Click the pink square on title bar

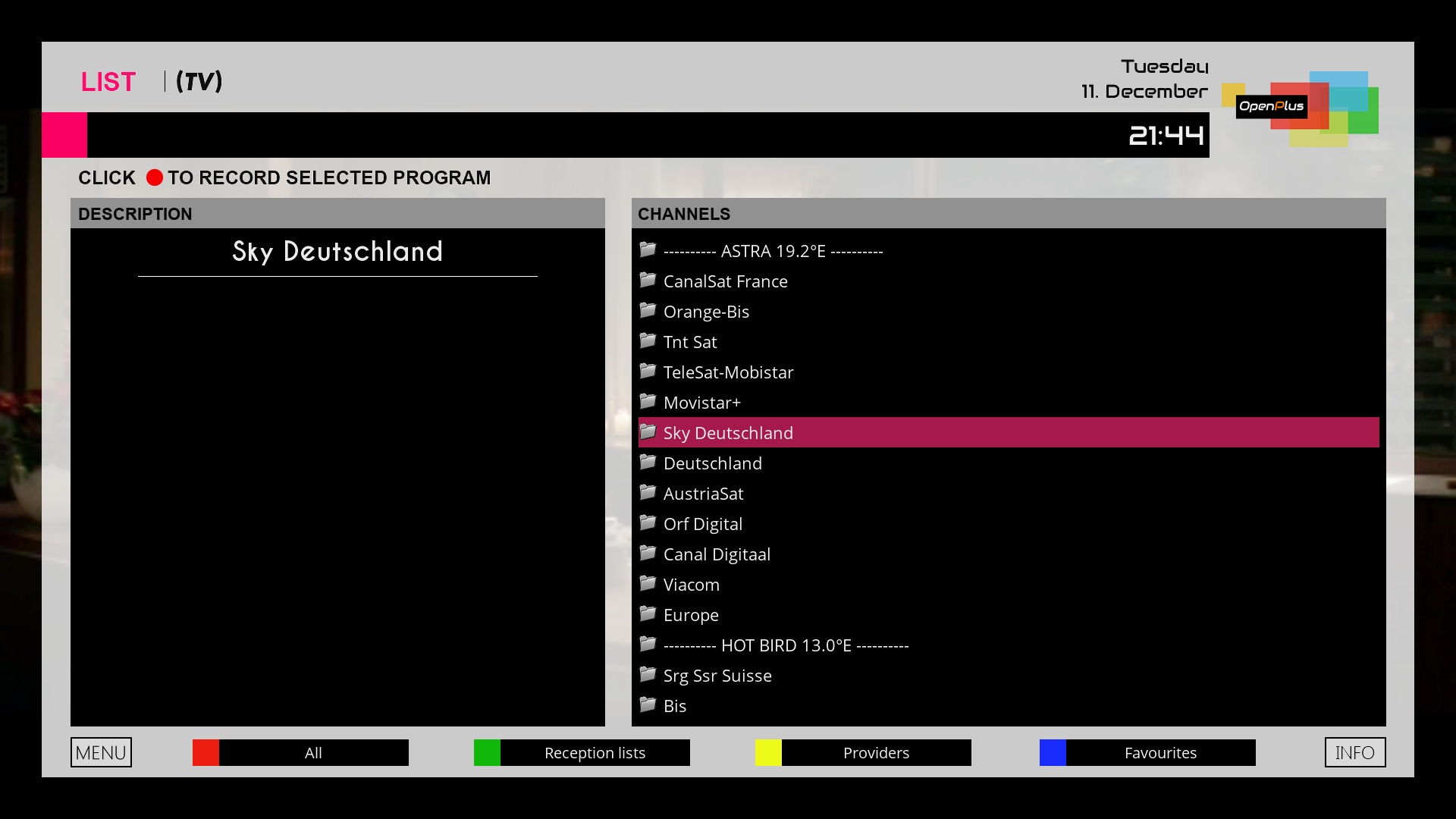click(64, 135)
